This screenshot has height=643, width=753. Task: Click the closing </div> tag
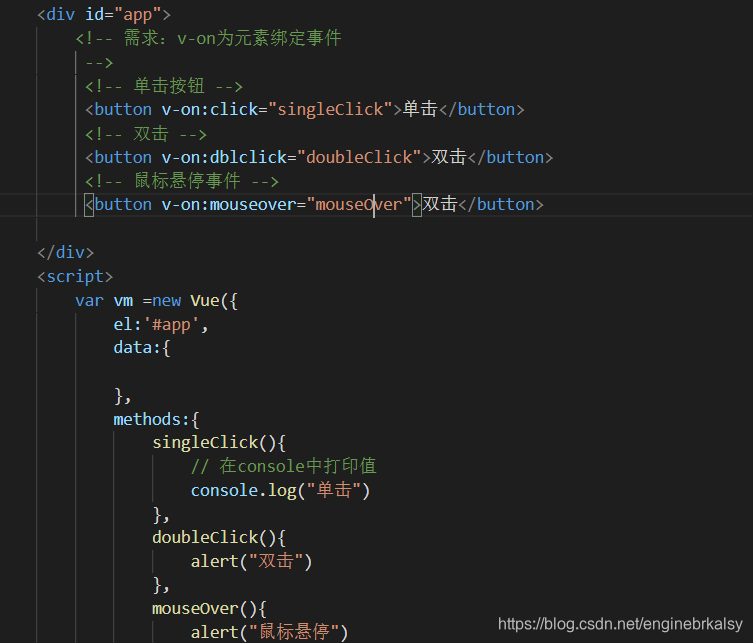click(66, 252)
